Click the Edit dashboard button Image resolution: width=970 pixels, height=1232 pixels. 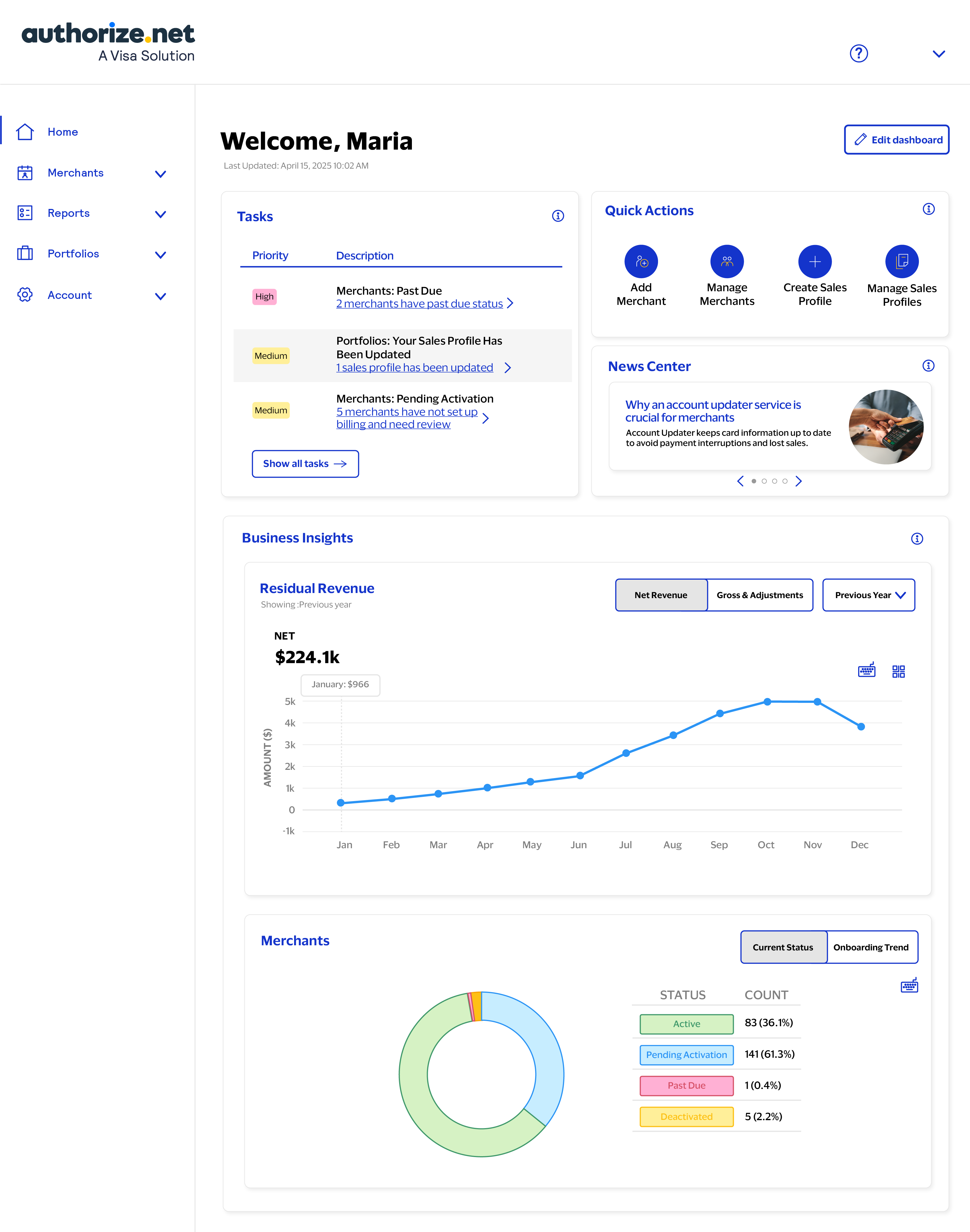(x=896, y=140)
